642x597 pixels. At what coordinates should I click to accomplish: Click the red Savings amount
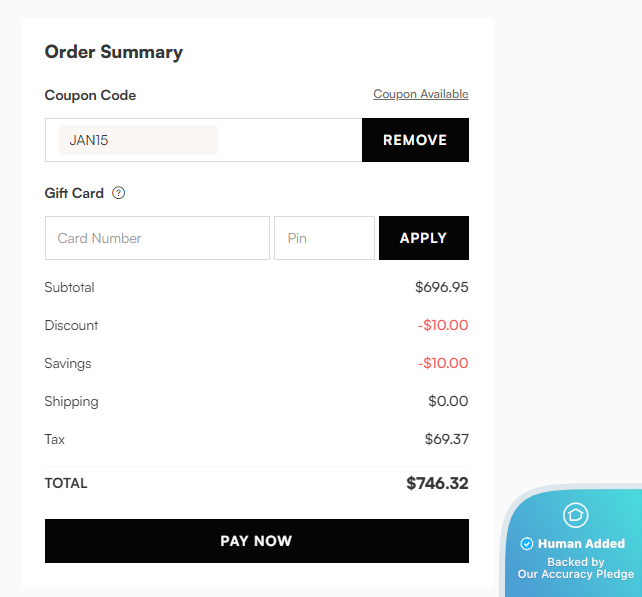pyautogui.click(x=443, y=363)
